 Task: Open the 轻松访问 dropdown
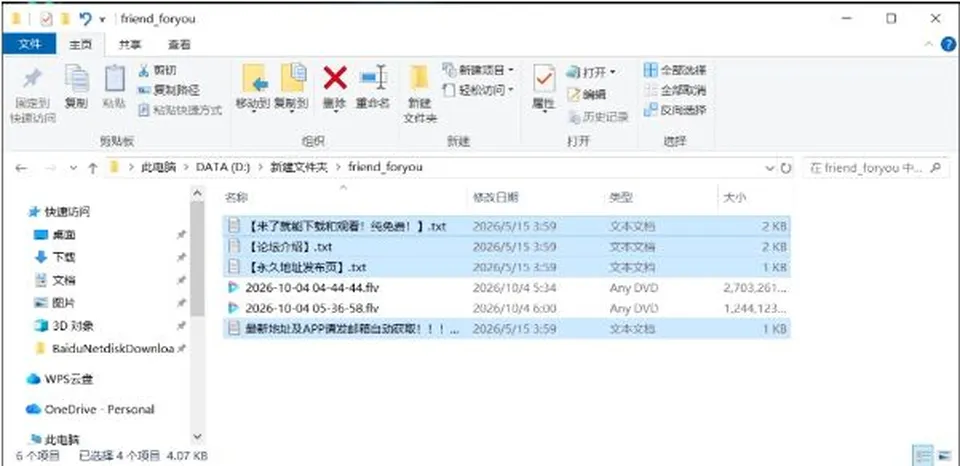[x=479, y=90]
